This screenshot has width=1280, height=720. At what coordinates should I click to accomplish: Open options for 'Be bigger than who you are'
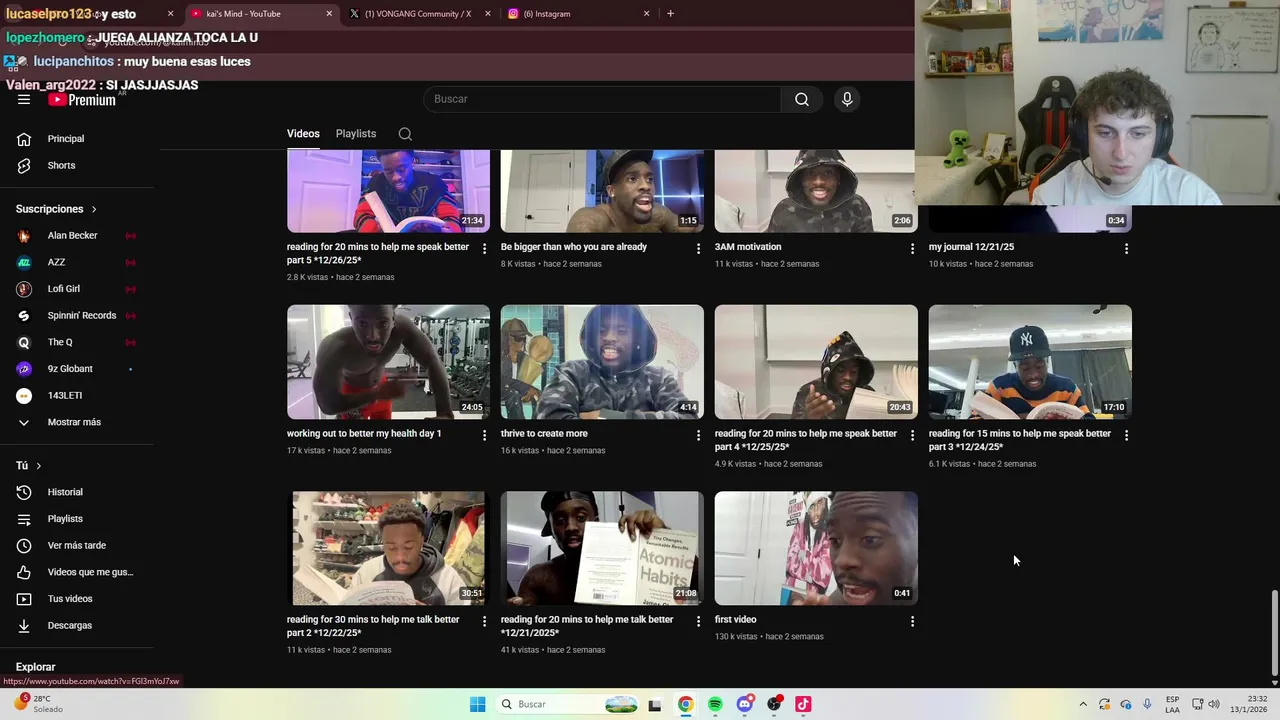(x=698, y=248)
